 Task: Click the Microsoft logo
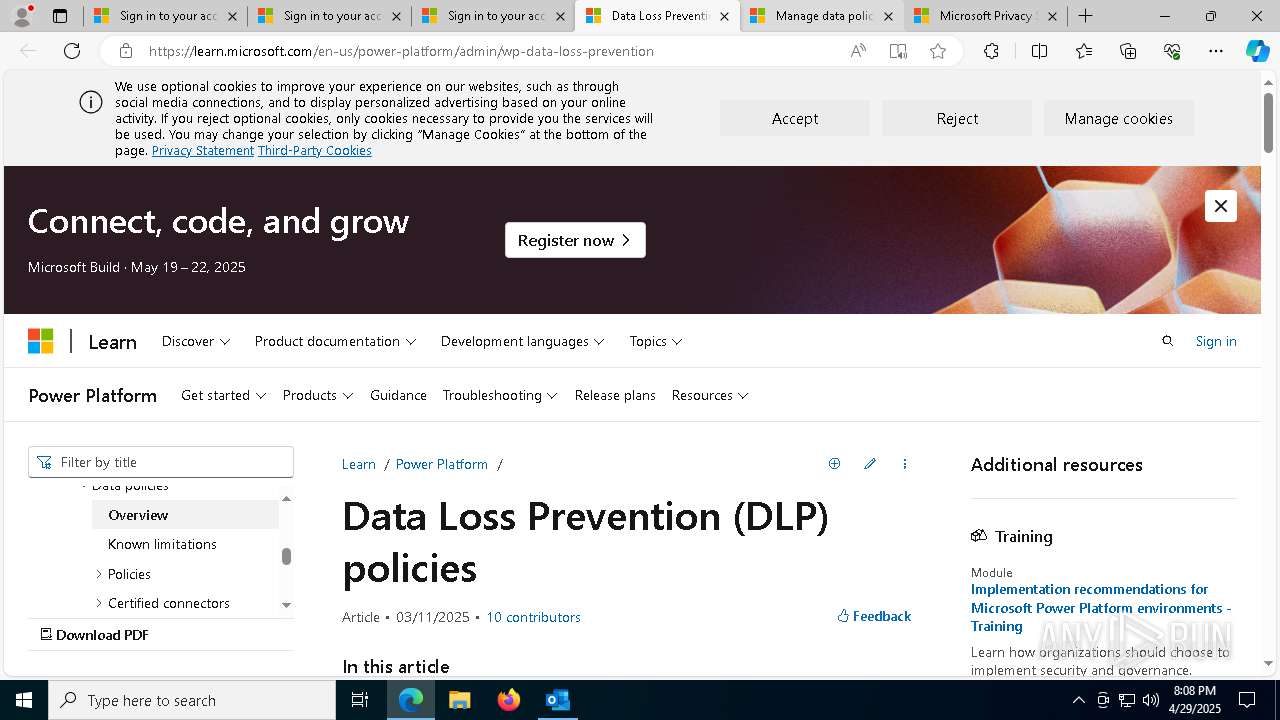pyautogui.click(x=41, y=341)
